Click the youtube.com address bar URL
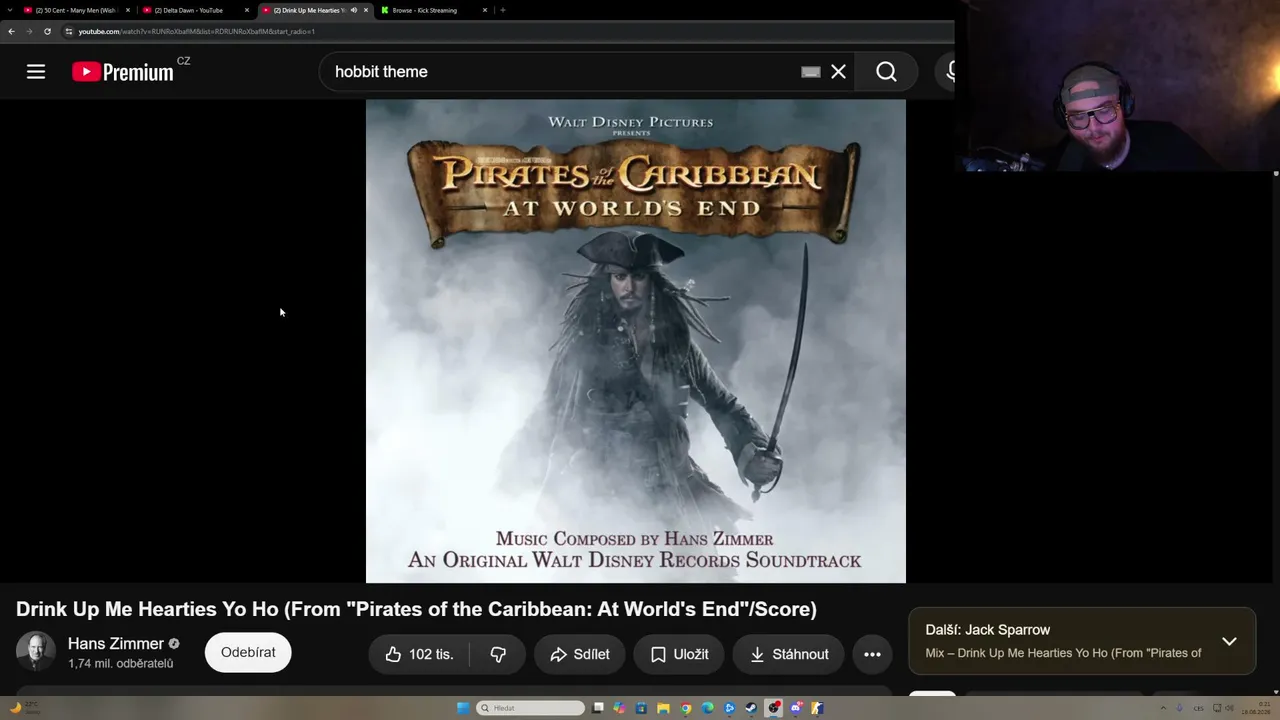The height and width of the screenshot is (720, 1280). click(197, 31)
